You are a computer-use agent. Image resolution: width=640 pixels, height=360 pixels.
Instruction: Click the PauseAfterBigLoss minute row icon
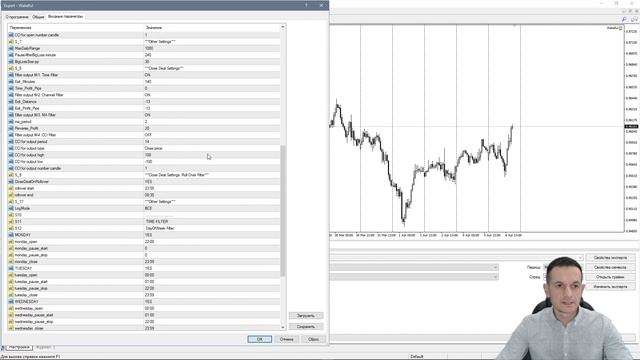pos(11,55)
